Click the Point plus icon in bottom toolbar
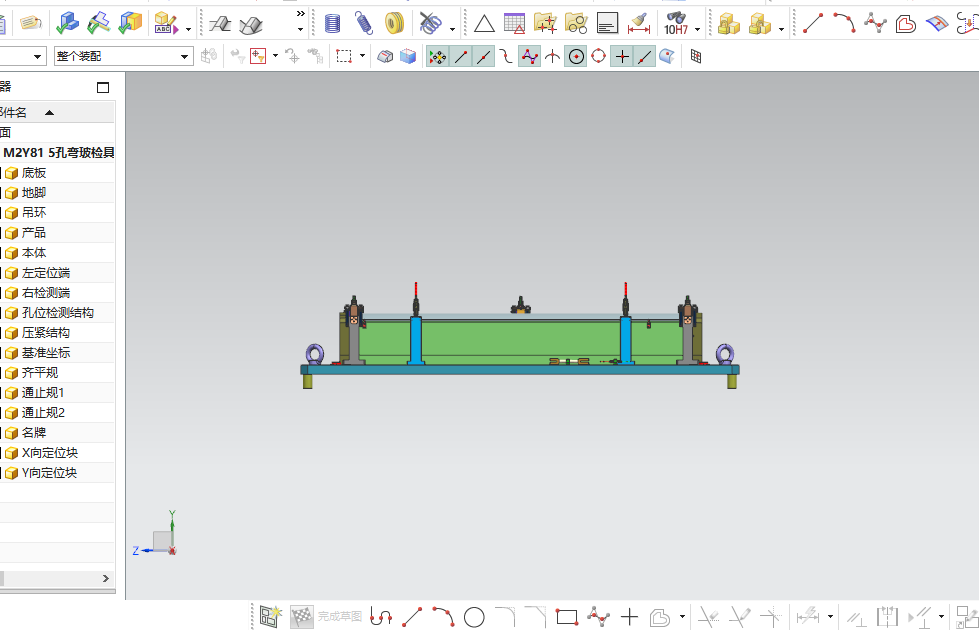The image size is (979, 630). [629, 618]
